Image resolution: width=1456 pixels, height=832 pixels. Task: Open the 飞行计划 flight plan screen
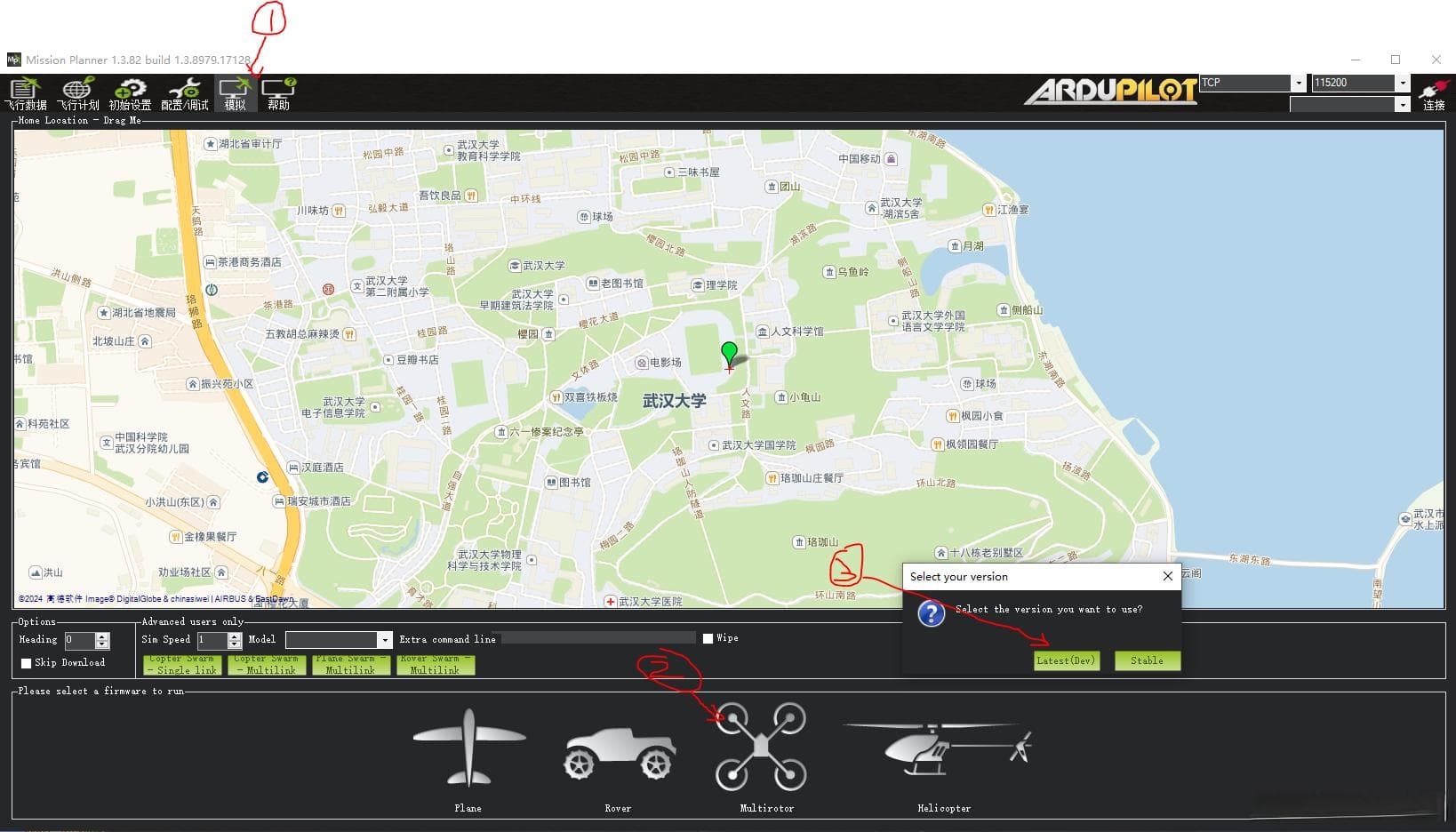pyautogui.click(x=78, y=93)
